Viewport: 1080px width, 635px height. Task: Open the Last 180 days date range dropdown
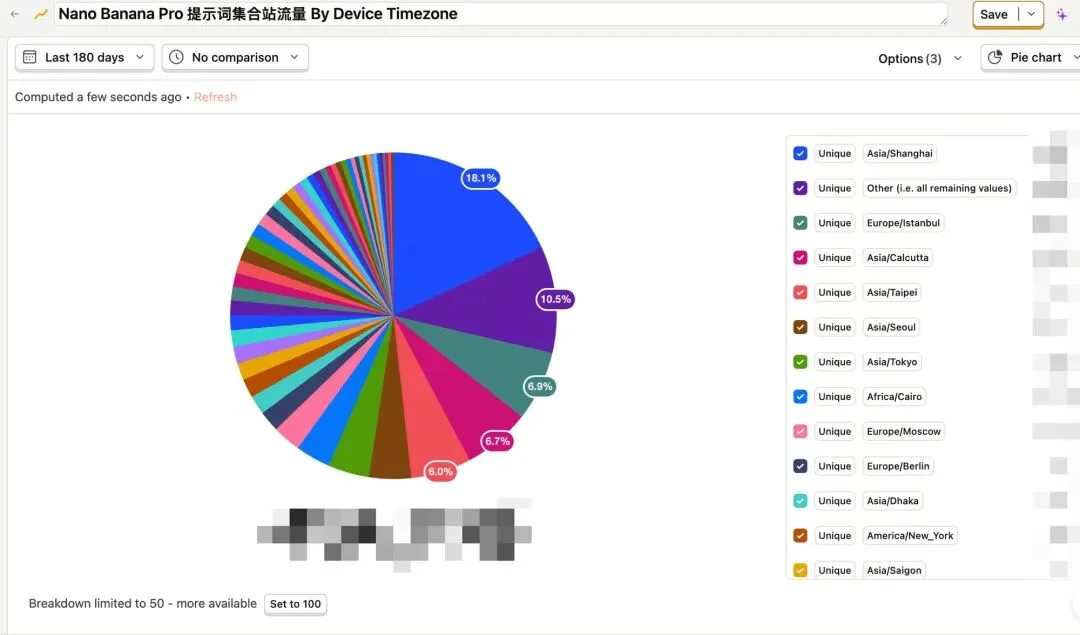point(85,58)
